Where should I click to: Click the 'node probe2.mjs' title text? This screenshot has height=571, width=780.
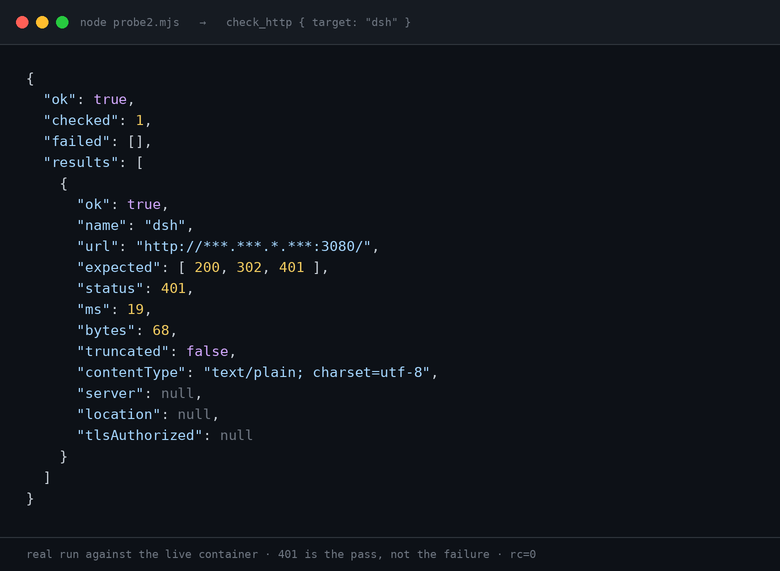click(x=129, y=22)
